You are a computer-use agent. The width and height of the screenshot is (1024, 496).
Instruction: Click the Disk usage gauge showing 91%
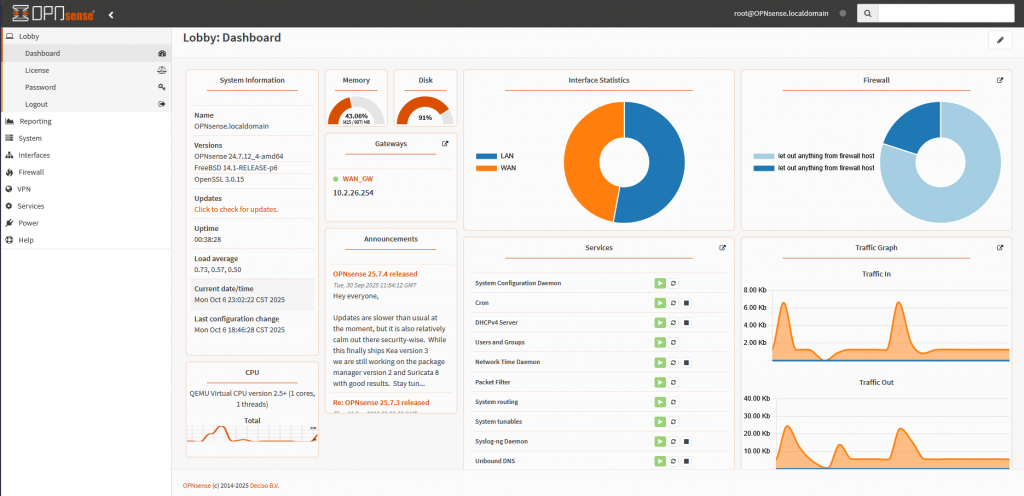point(425,110)
